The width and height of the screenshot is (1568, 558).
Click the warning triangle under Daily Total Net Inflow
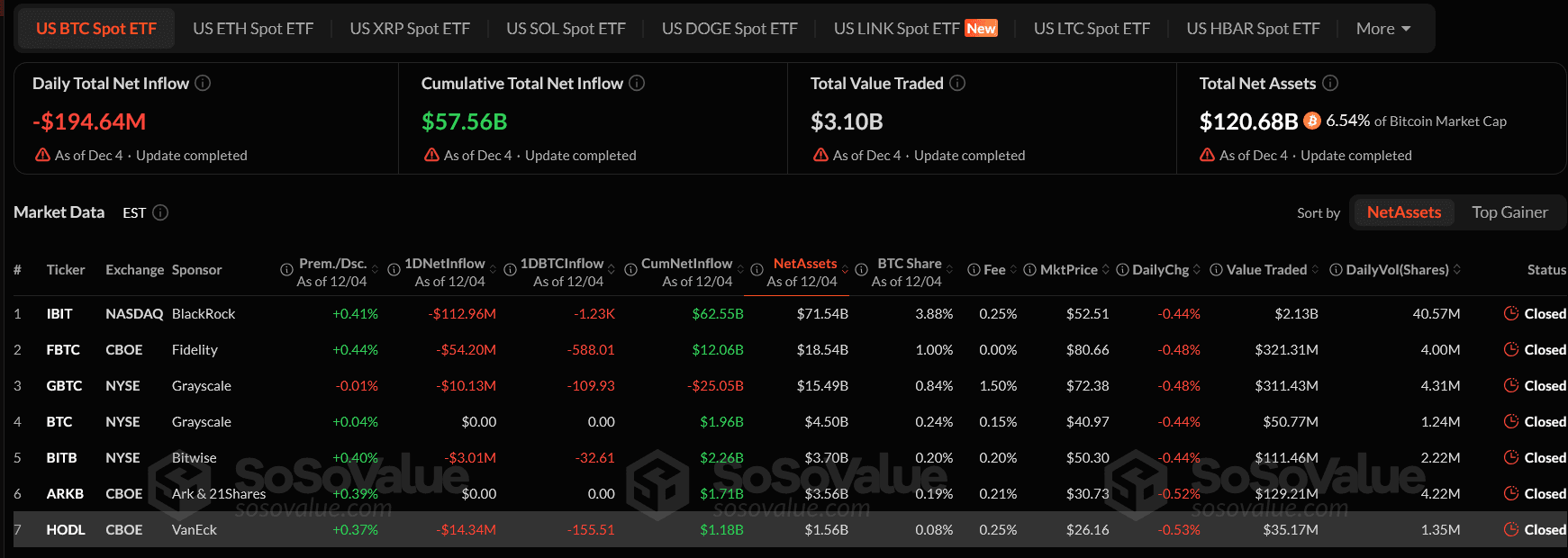coord(41,155)
